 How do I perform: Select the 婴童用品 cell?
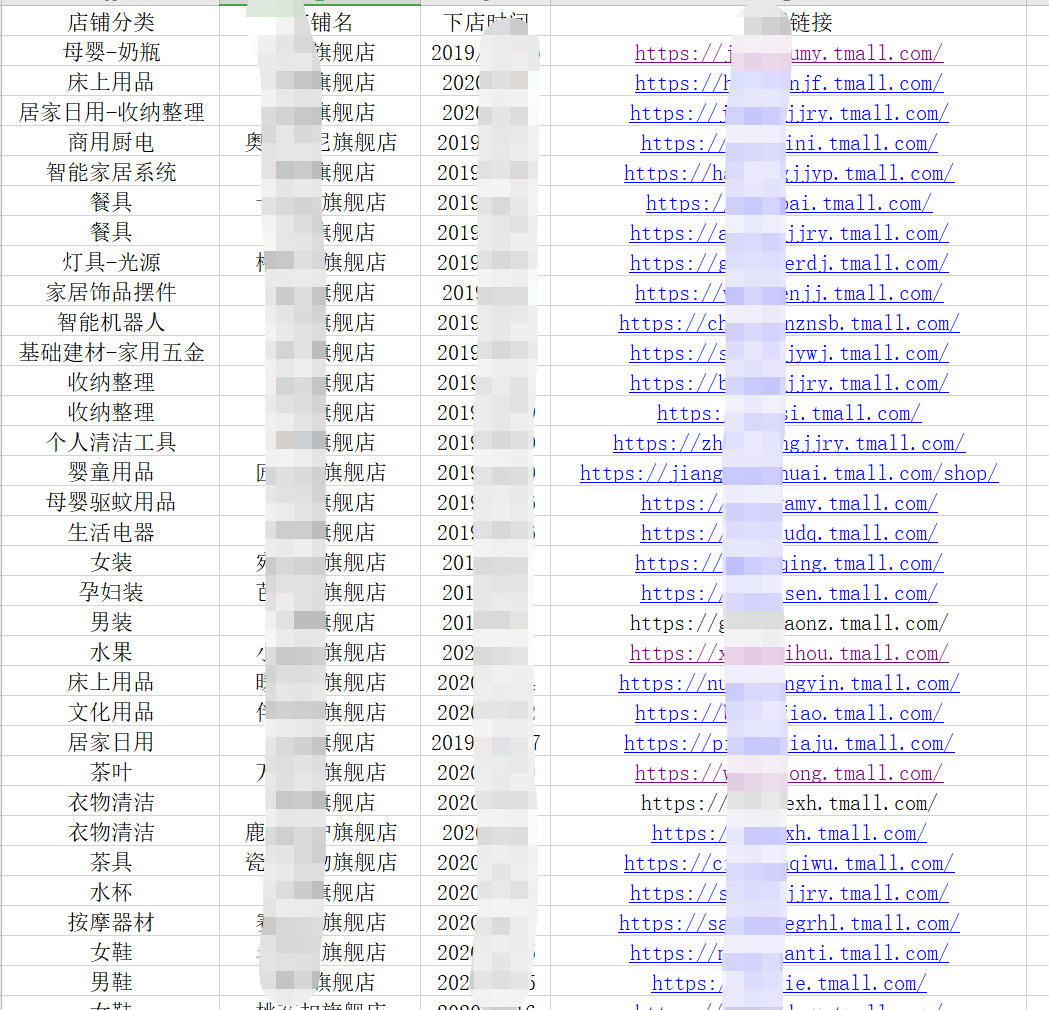(110, 472)
